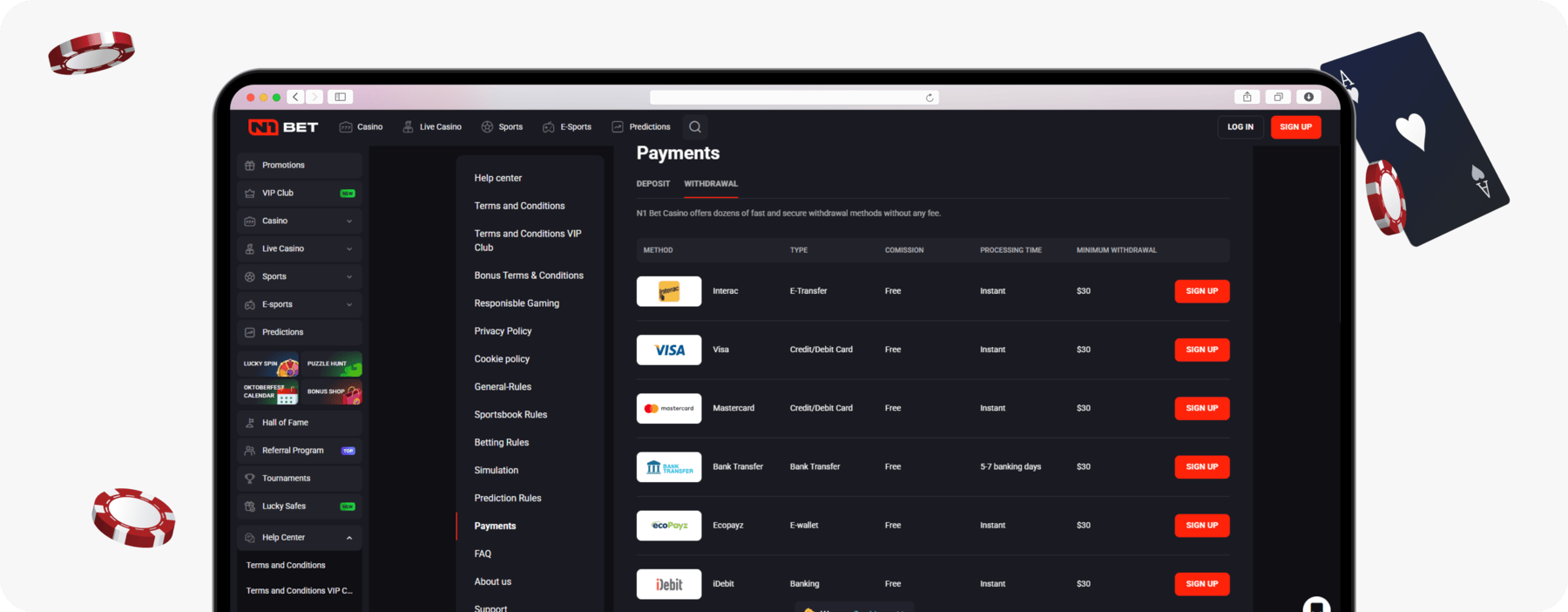Viewport: 1568px width, 612px height.
Task: Click the iDebit payment logo
Action: [x=669, y=584]
